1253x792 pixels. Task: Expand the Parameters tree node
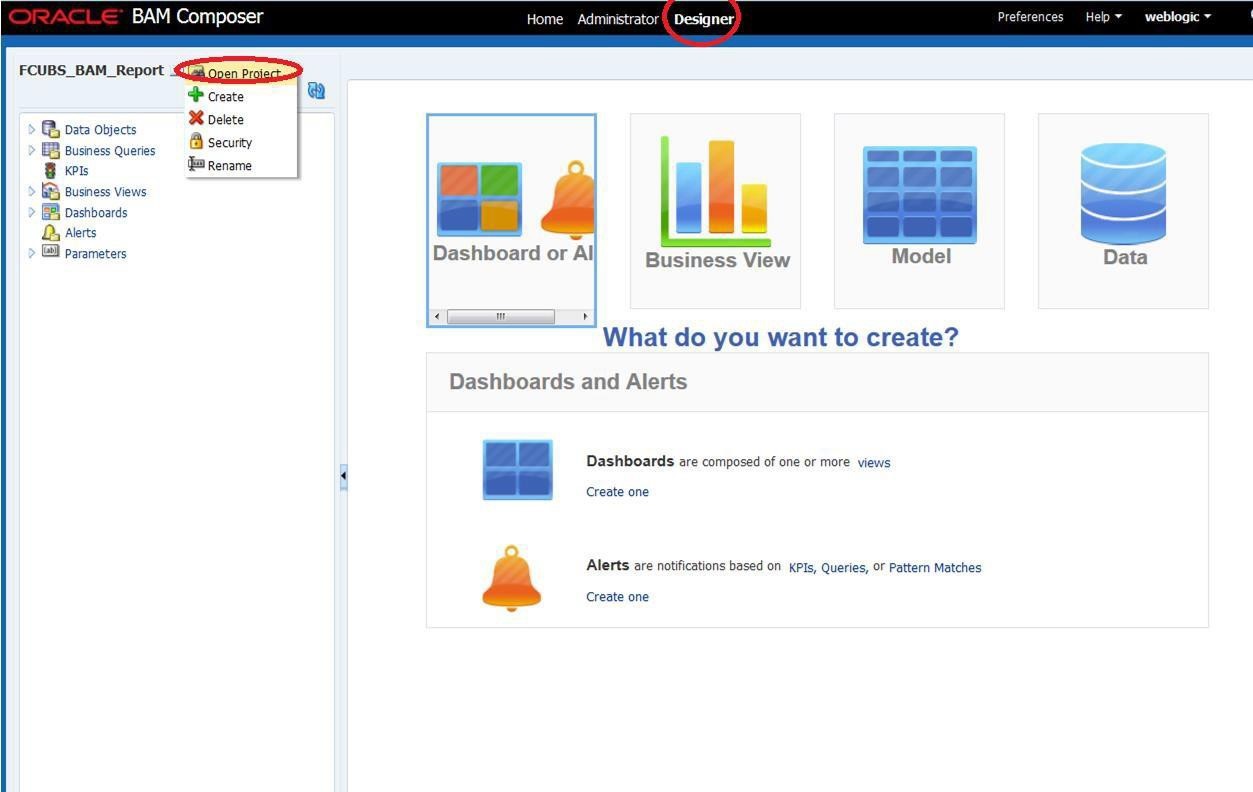tap(32, 253)
